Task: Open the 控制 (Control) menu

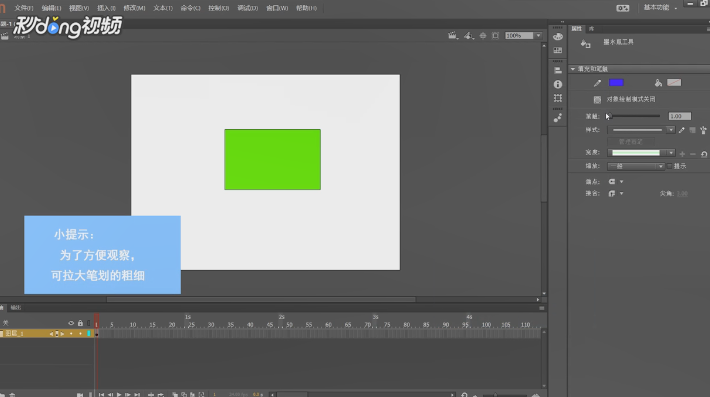Action: 218,8
